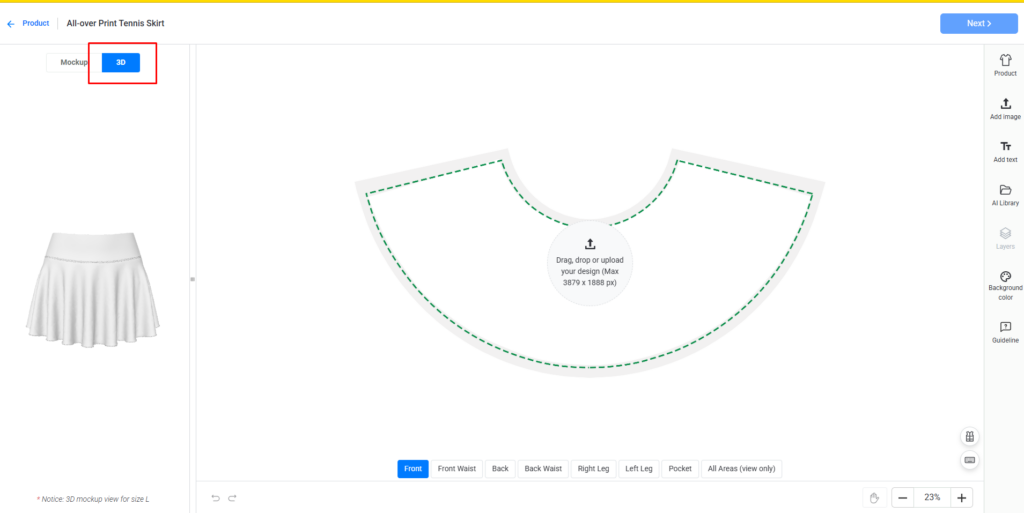Increase zoom with the plus button
Screen dimensions: 1024x513
pyautogui.click(x=960, y=498)
